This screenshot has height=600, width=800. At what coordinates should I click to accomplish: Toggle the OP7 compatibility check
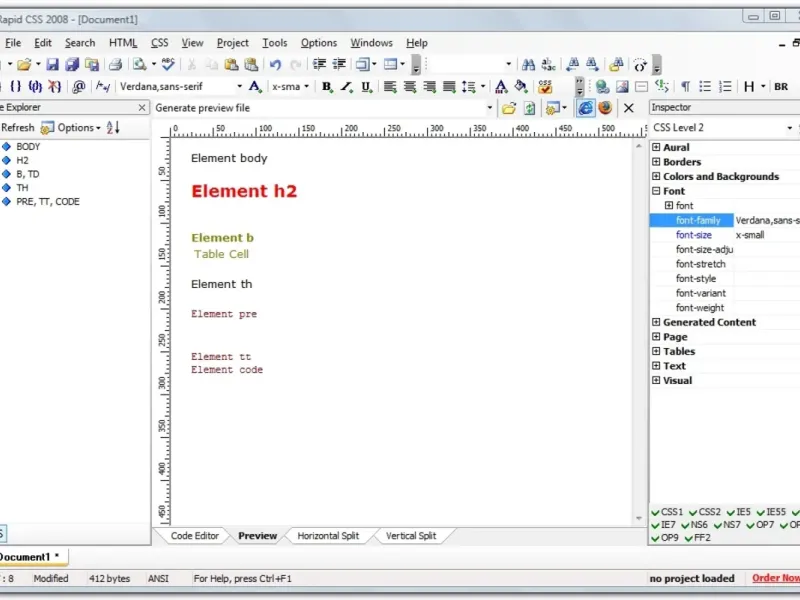click(x=760, y=525)
